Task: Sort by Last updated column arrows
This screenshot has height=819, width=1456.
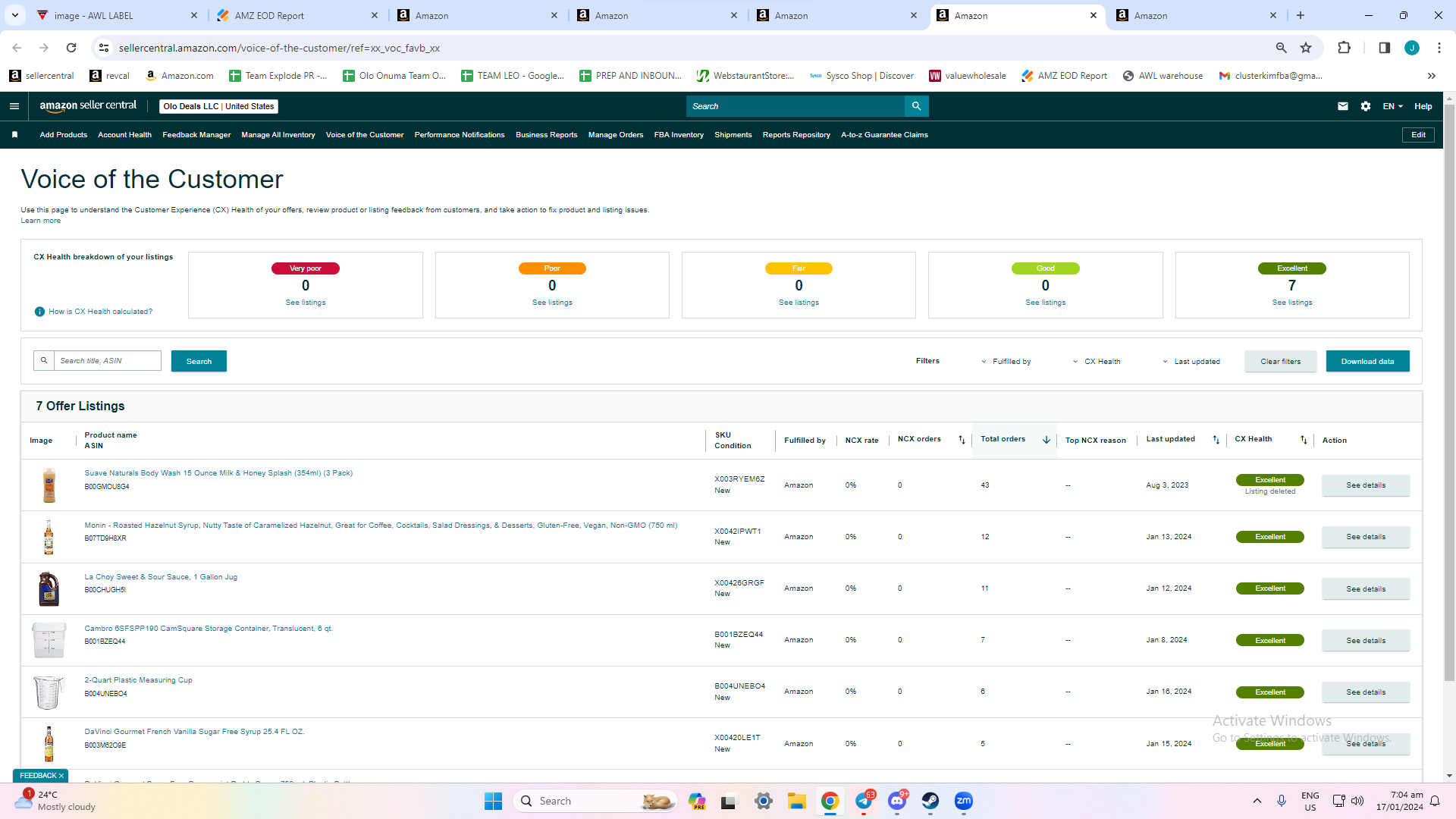Action: pos(1216,440)
